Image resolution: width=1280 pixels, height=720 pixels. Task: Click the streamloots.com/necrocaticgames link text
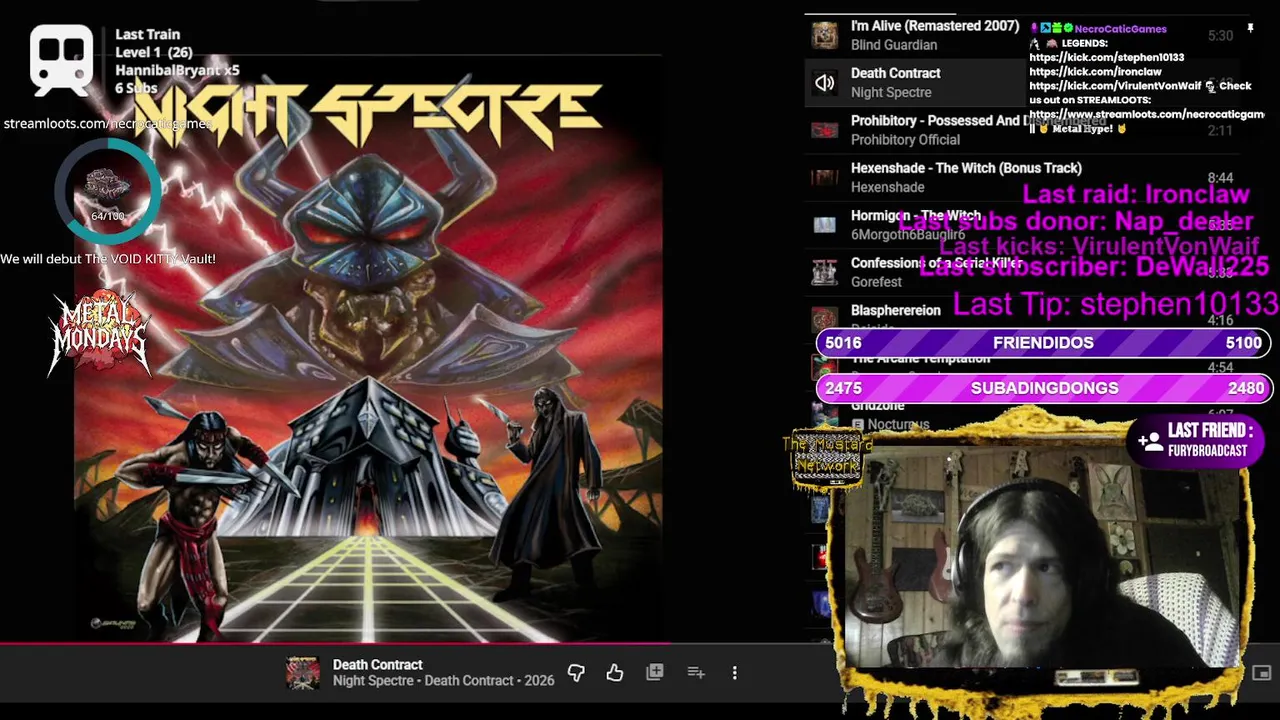[107, 124]
